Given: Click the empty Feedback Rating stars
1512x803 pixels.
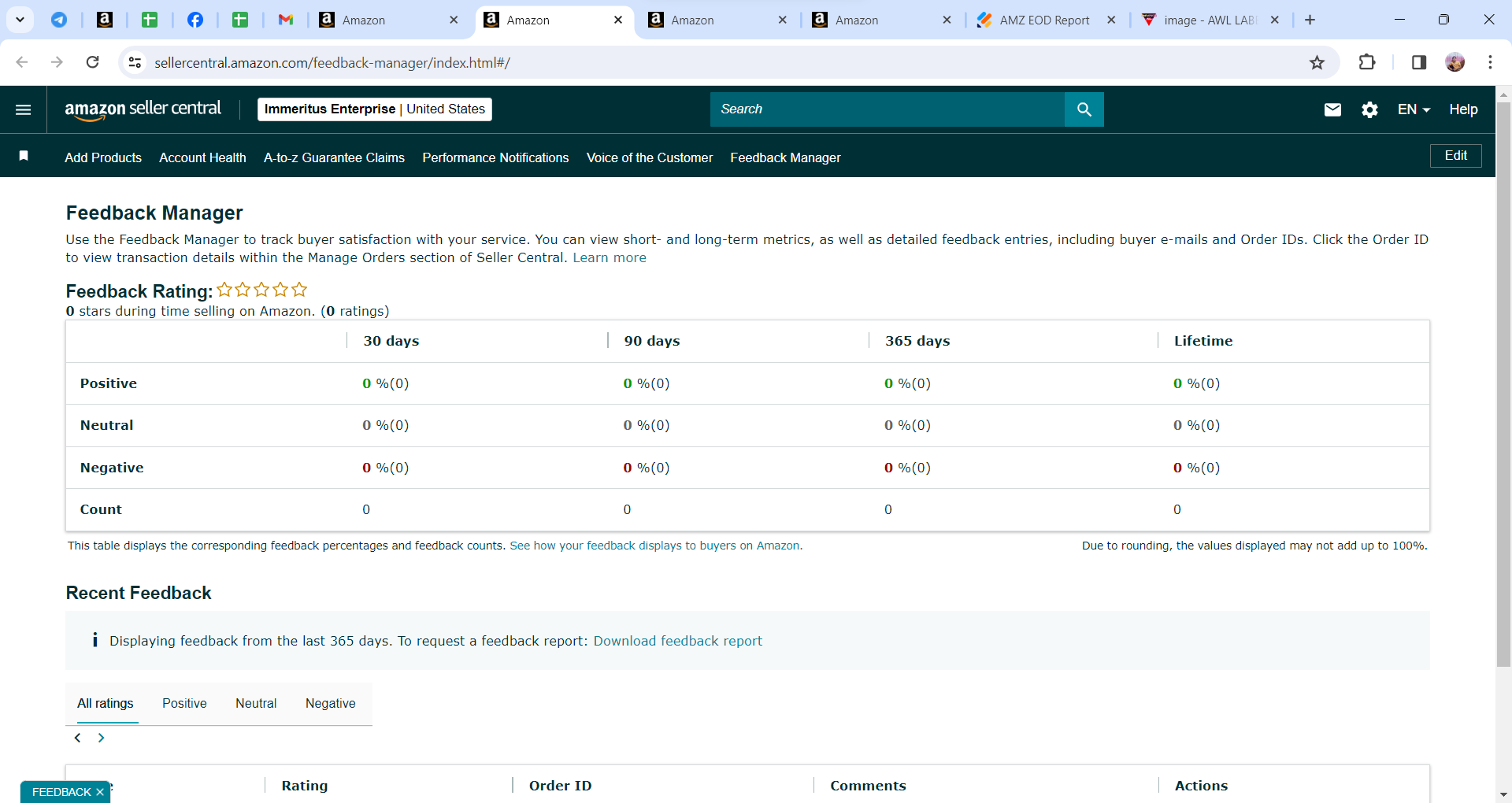Looking at the screenshot, I should [x=262, y=290].
